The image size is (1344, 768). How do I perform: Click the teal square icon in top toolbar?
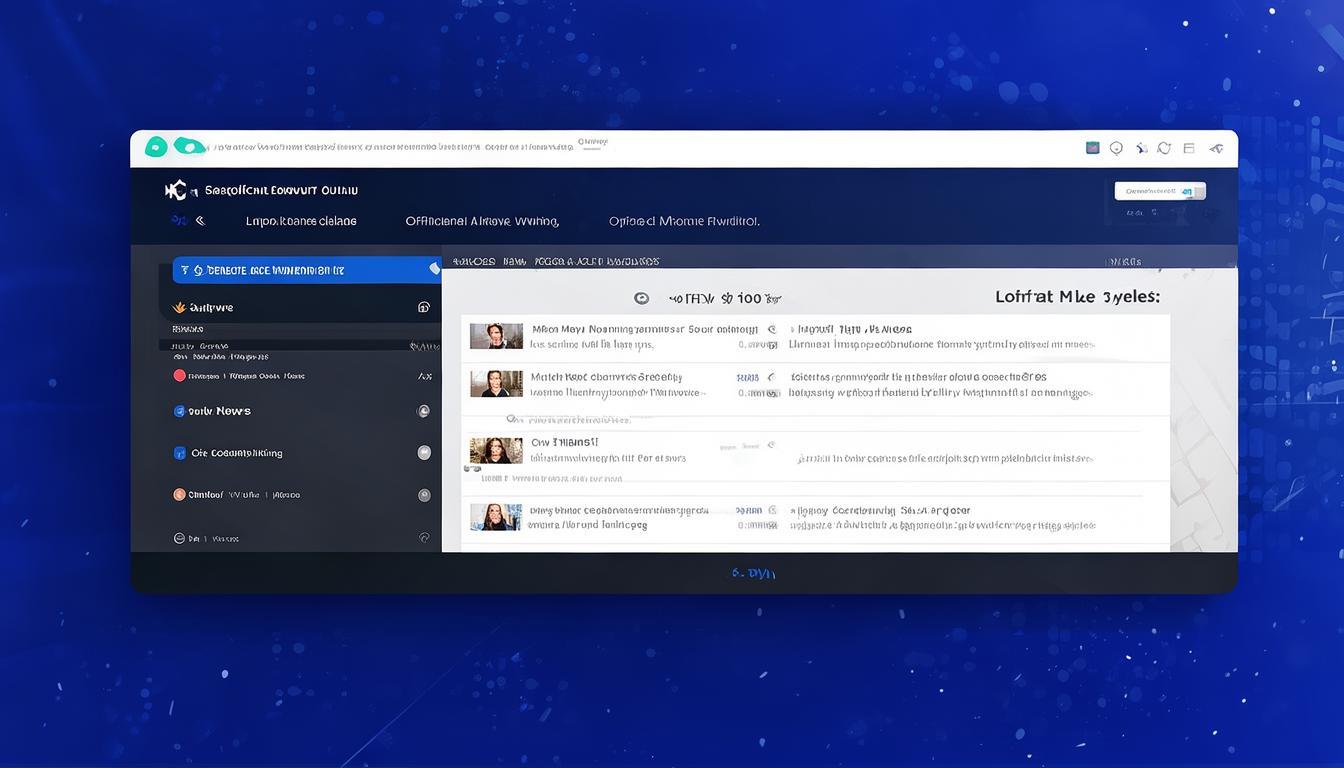(x=1092, y=148)
